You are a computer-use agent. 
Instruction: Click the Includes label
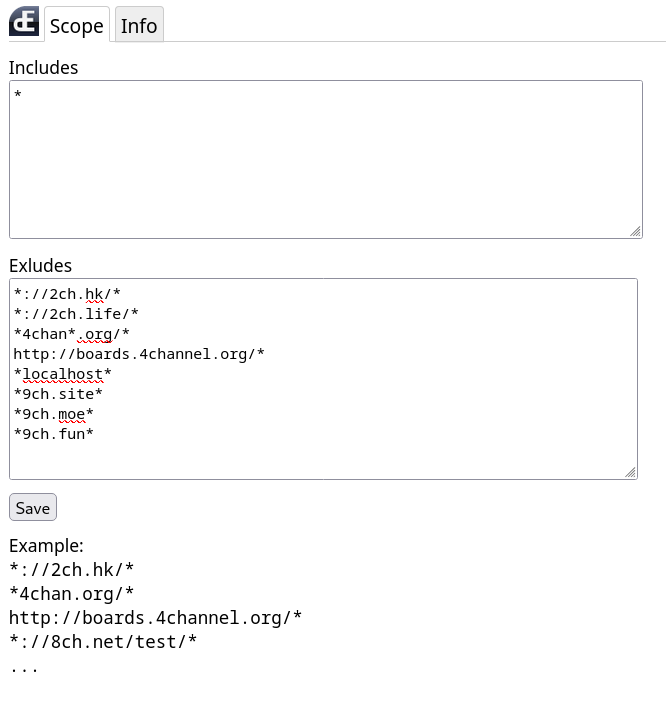click(x=43, y=68)
